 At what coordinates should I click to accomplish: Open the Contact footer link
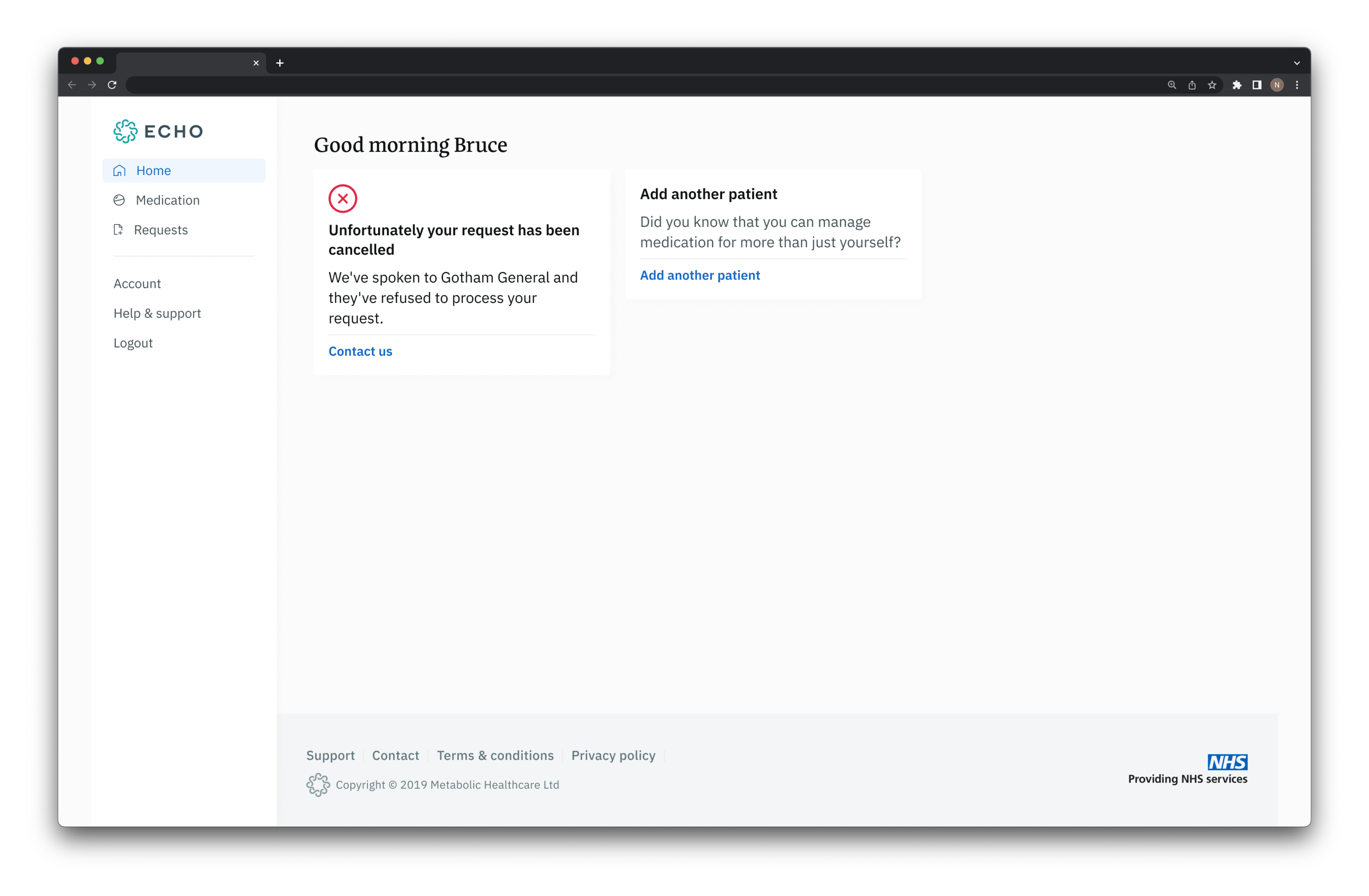[396, 755]
